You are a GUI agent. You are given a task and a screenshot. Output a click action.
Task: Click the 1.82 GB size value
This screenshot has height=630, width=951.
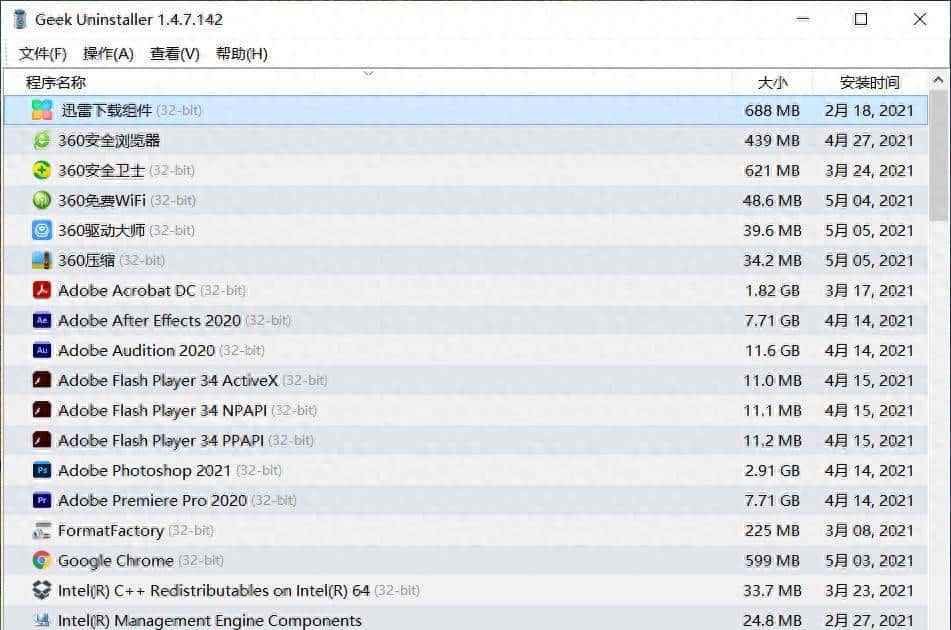point(772,290)
